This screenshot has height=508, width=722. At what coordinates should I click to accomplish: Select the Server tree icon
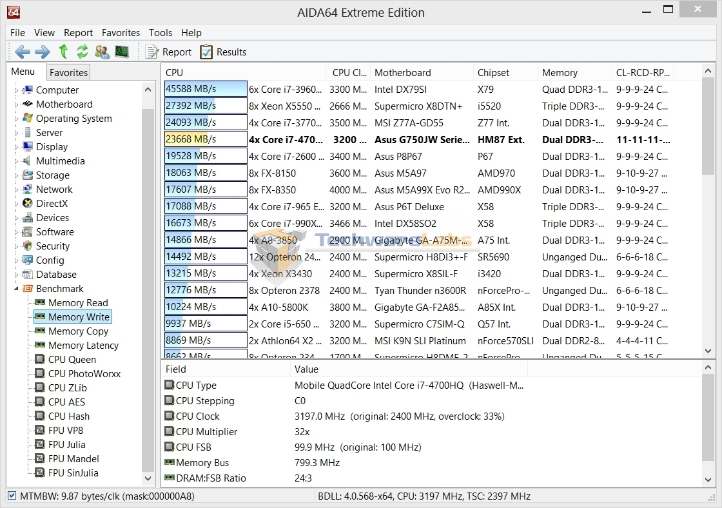28,133
